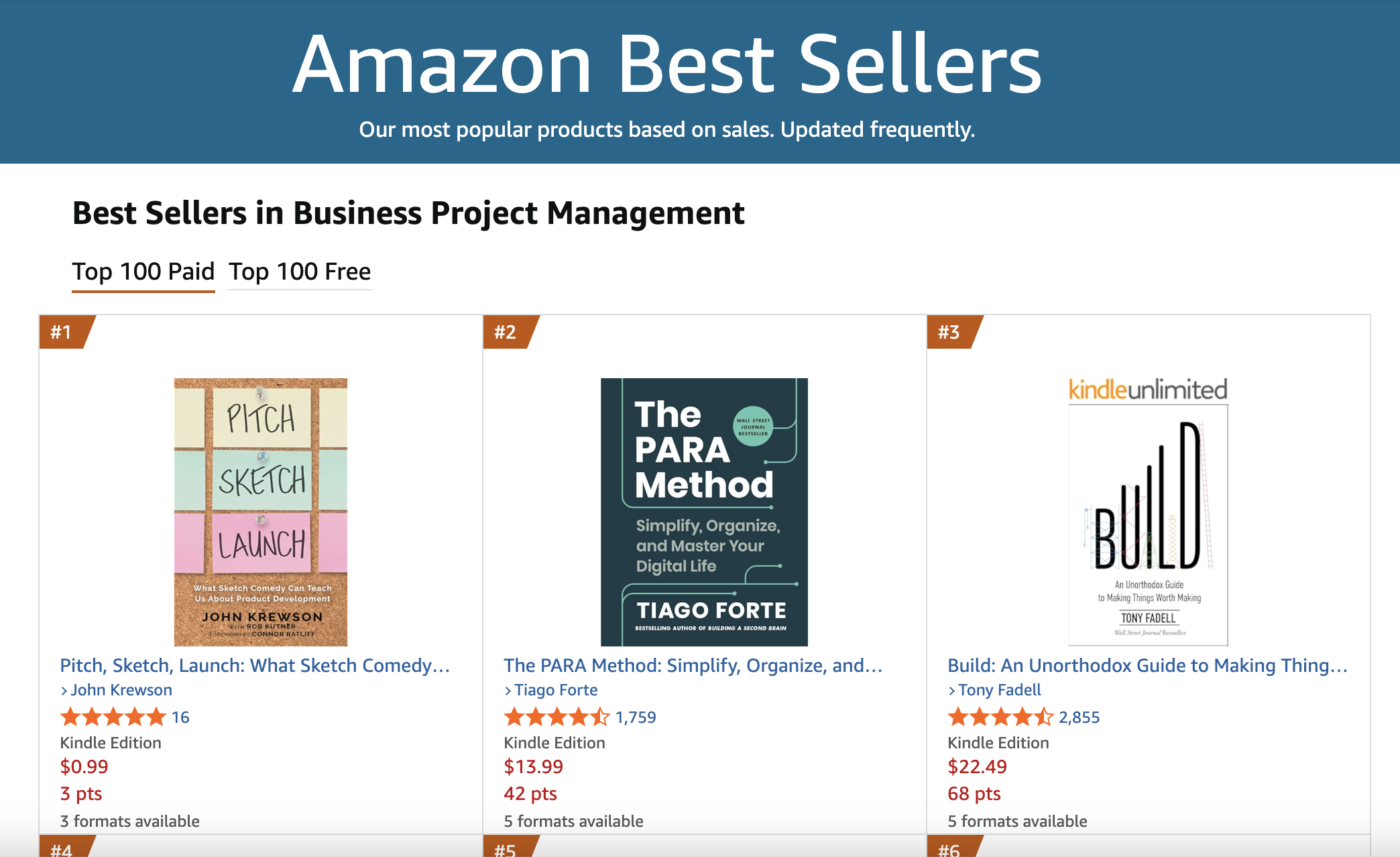The height and width of the screenshot is (857, 1400).
Task: Open The PARA Method book cover
Action: [704, 512]
